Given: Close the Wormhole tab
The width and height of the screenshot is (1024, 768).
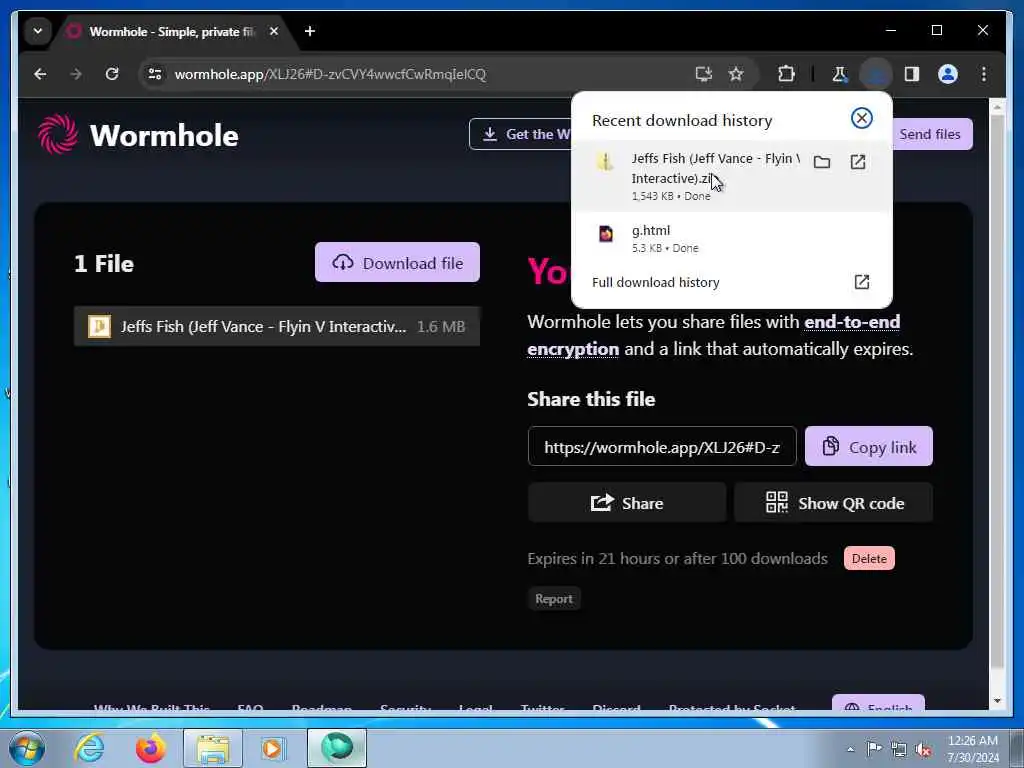Looking at the screenshot, I should (x=274, y=31).
